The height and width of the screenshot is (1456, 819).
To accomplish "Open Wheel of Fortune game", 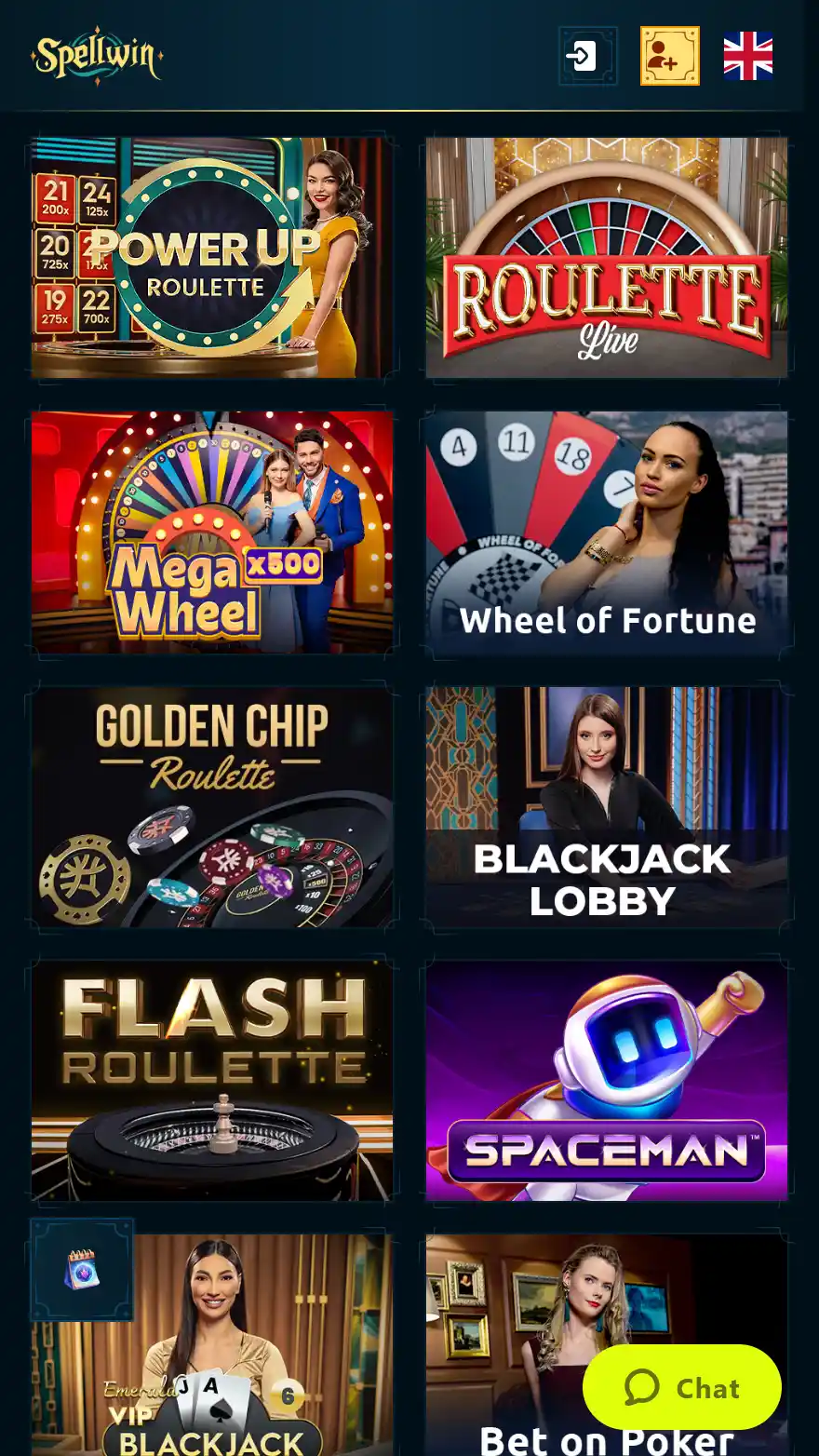I will coord(607,533).
